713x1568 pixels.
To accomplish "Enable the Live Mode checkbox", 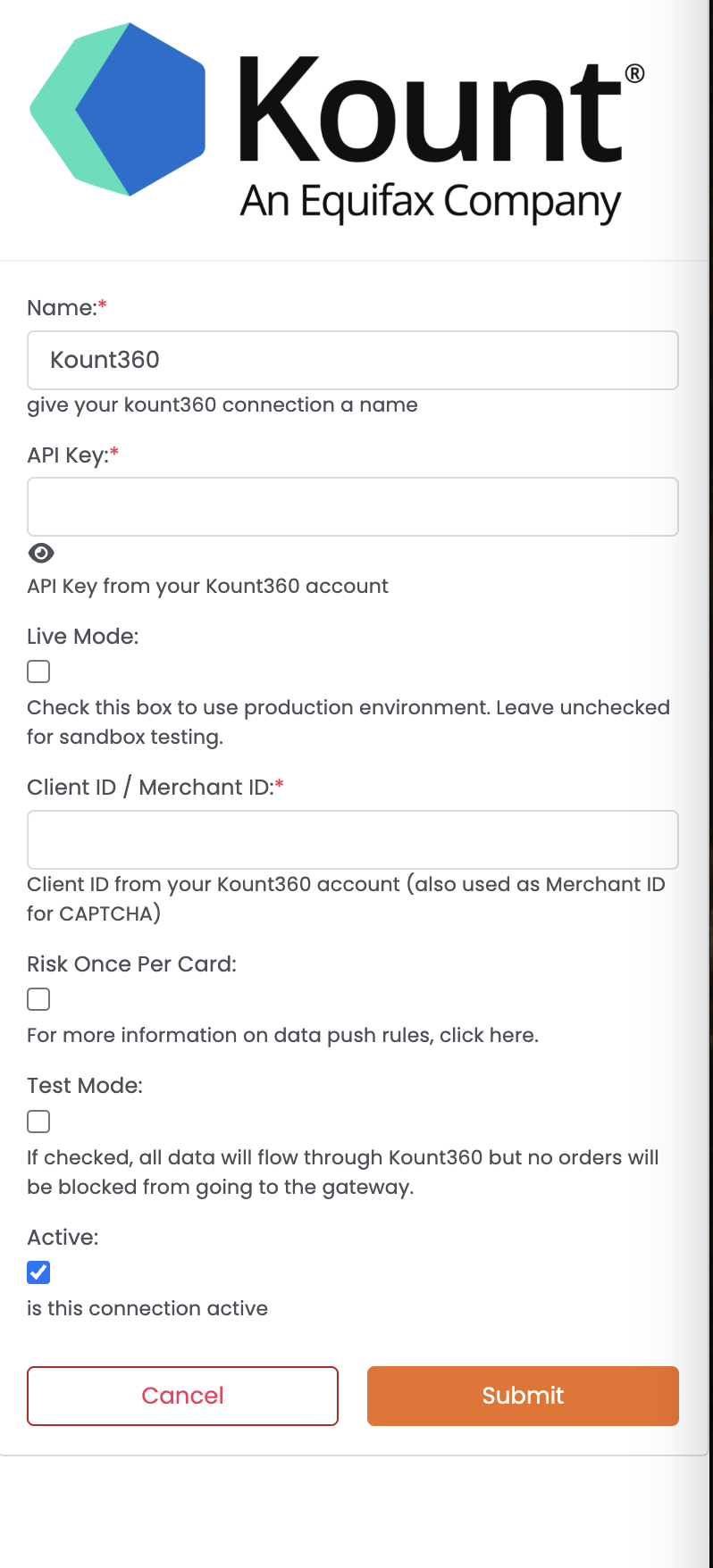I will coord(38,671).
